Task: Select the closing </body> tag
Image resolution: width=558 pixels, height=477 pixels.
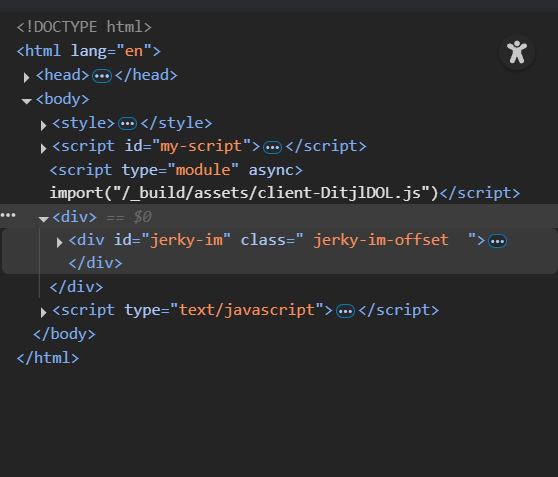Action: (64, 334)
